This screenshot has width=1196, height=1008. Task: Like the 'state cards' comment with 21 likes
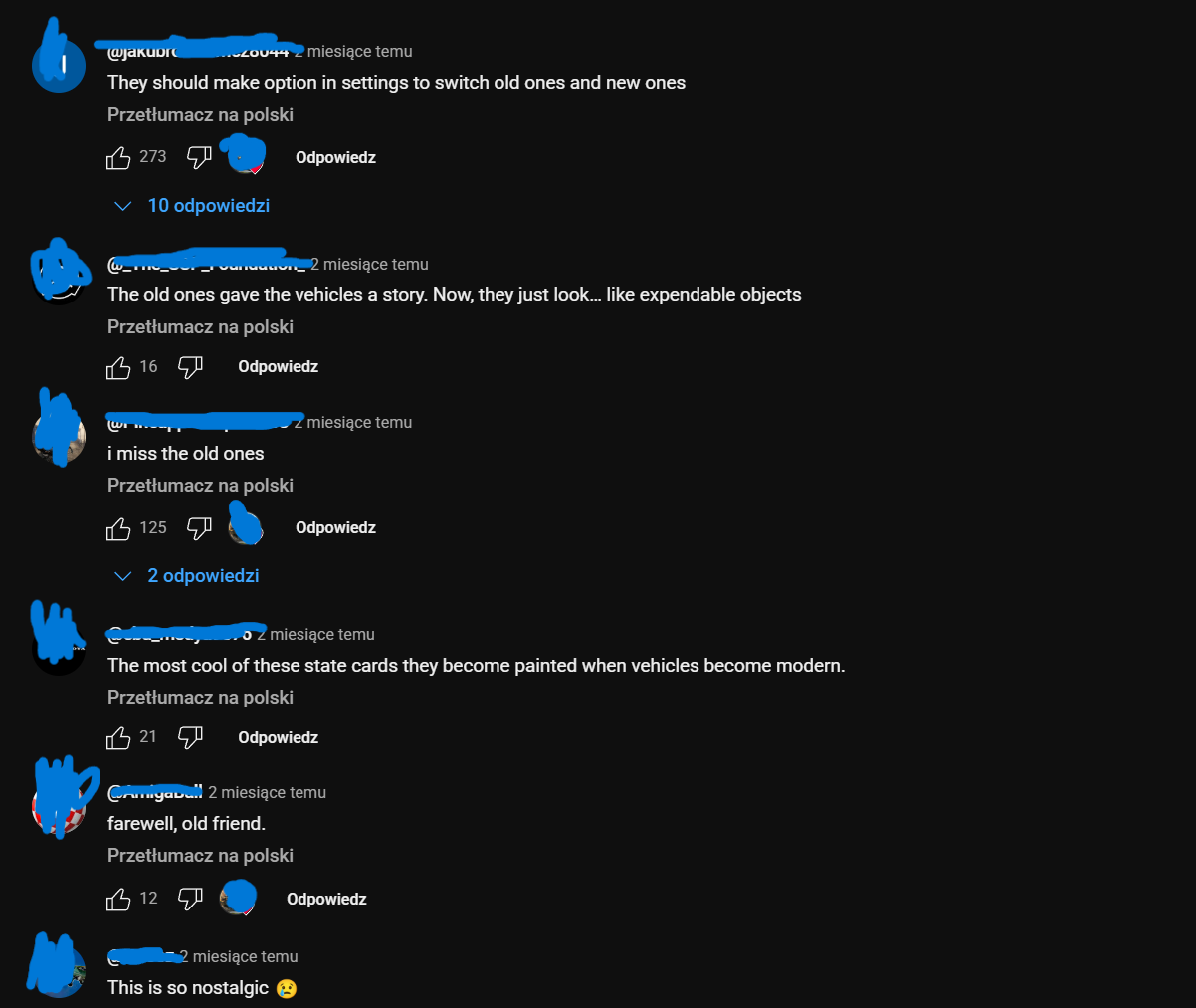pos(118,737)
